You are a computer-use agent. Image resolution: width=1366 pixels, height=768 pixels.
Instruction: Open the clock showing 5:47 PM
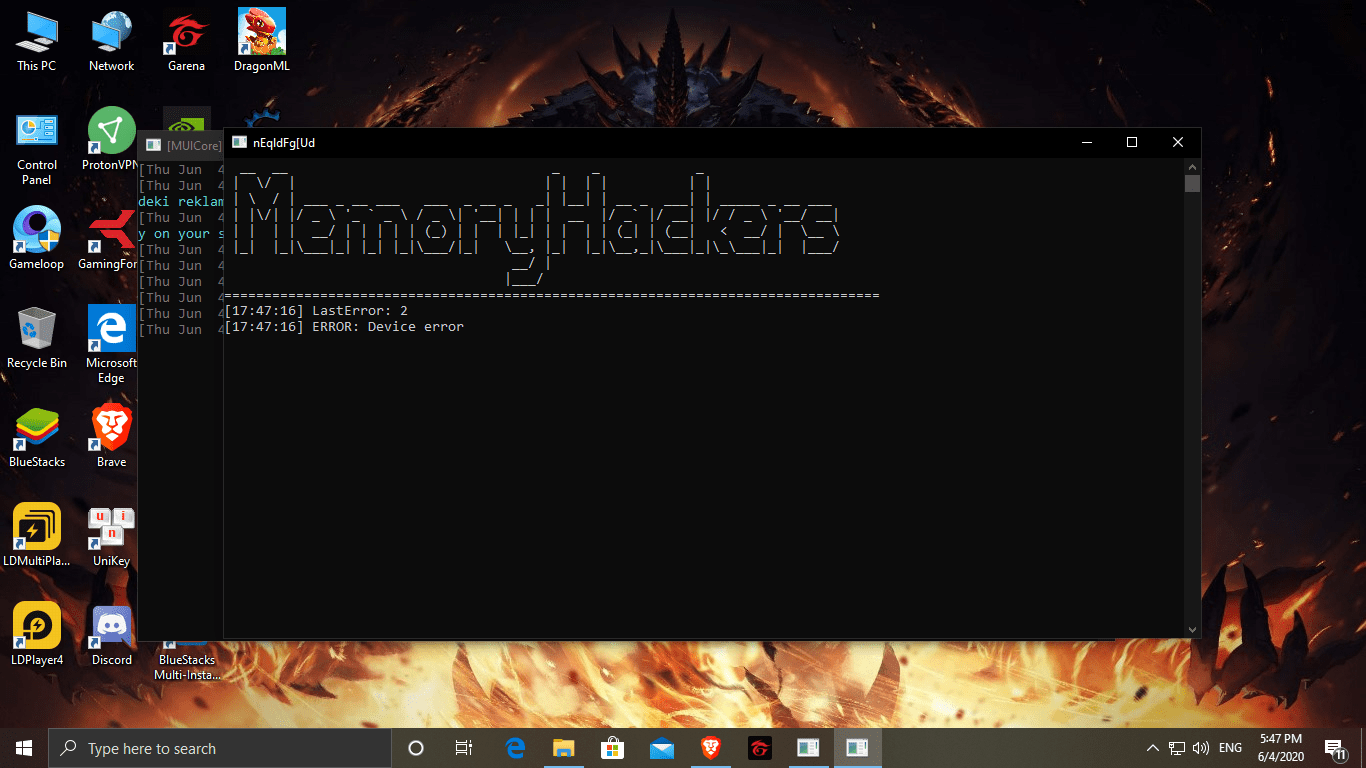(1279, 748)
